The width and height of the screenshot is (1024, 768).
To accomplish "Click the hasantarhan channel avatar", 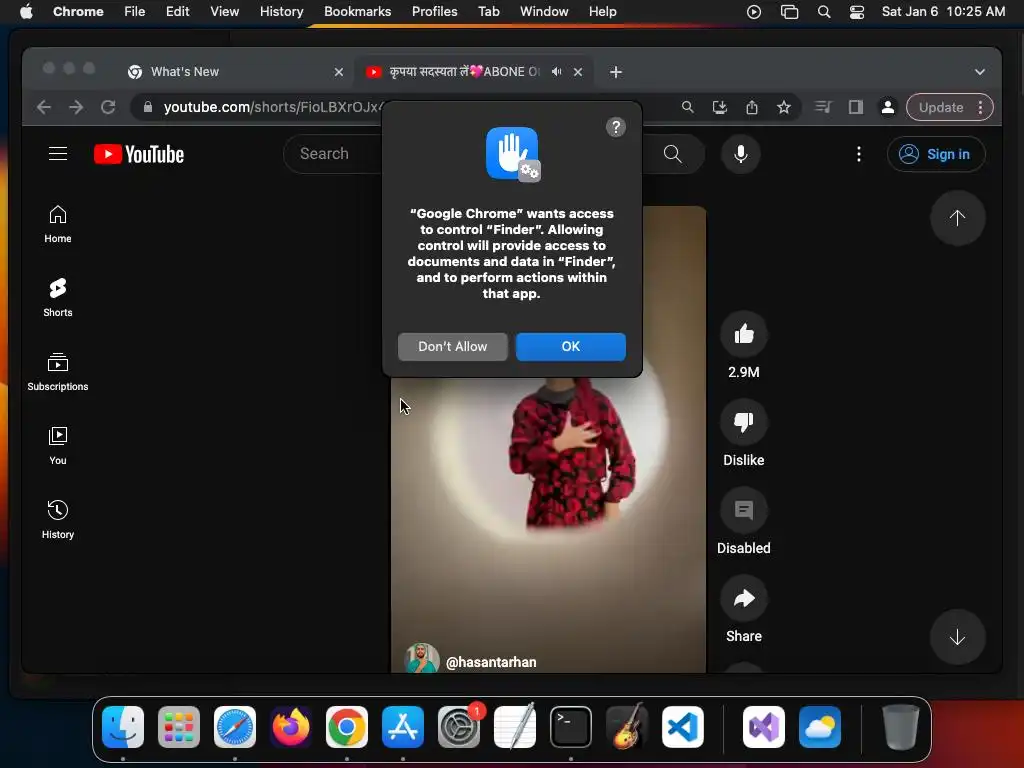I will [422, 658].
